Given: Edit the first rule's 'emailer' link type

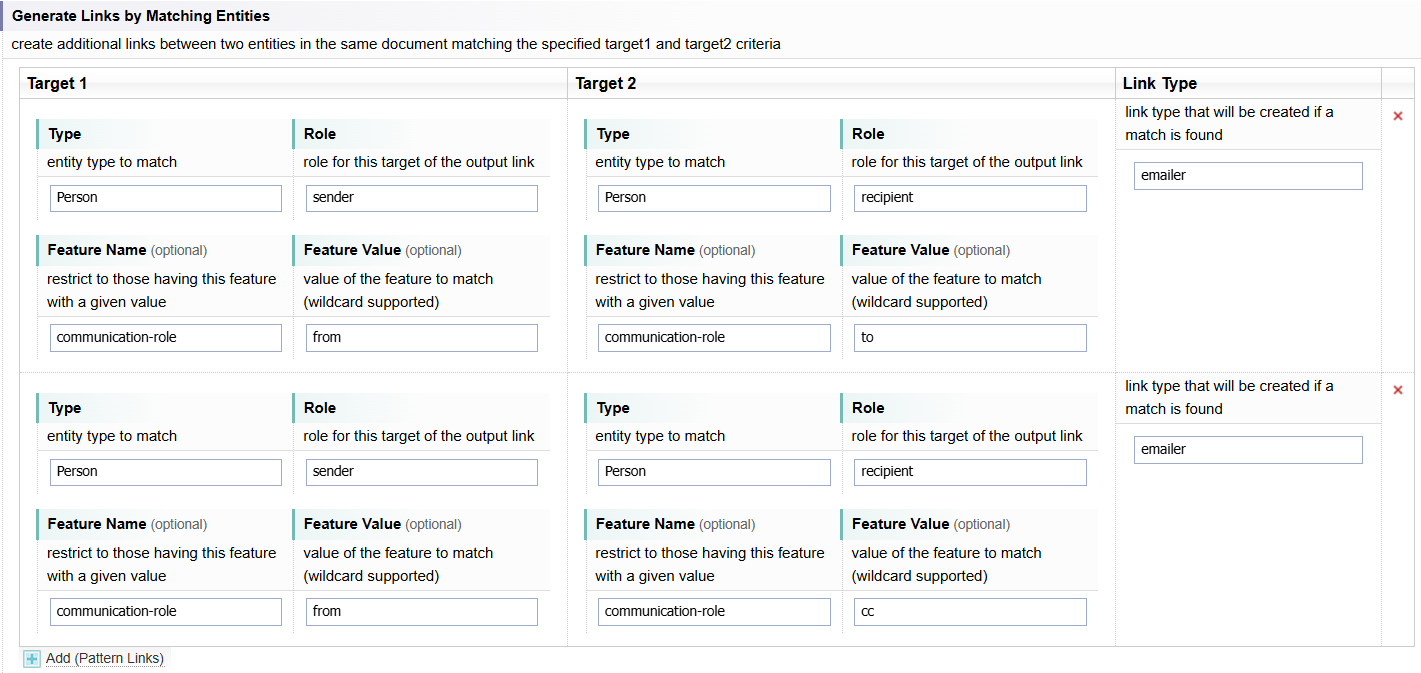Looking at the screenshot, I should coord(1248,176).
